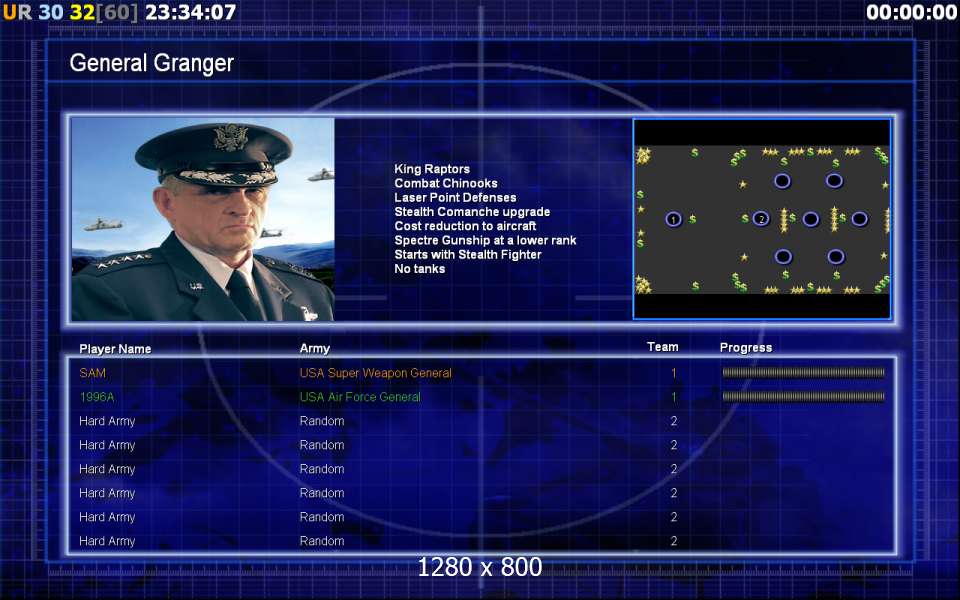This screenshot has width=960, height=600.
Task: Click the 00:00:00 timer at top right
Action: pos(911,12)
